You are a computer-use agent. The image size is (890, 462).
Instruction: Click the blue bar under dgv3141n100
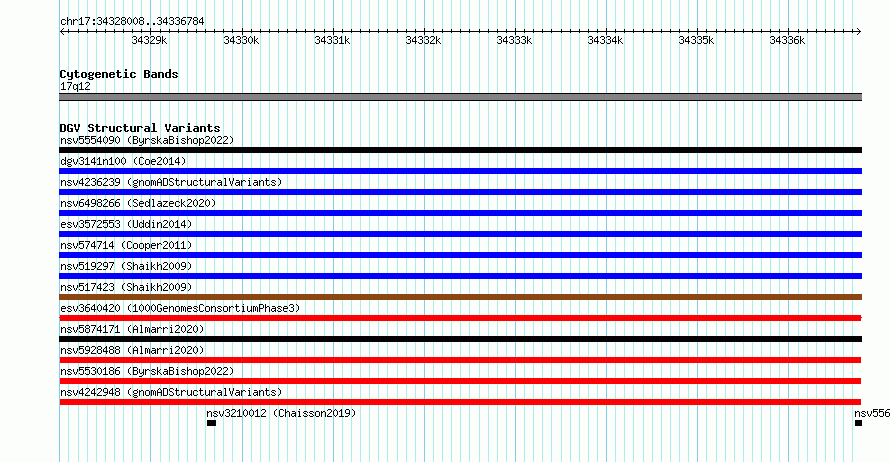(x=460, y=171)
